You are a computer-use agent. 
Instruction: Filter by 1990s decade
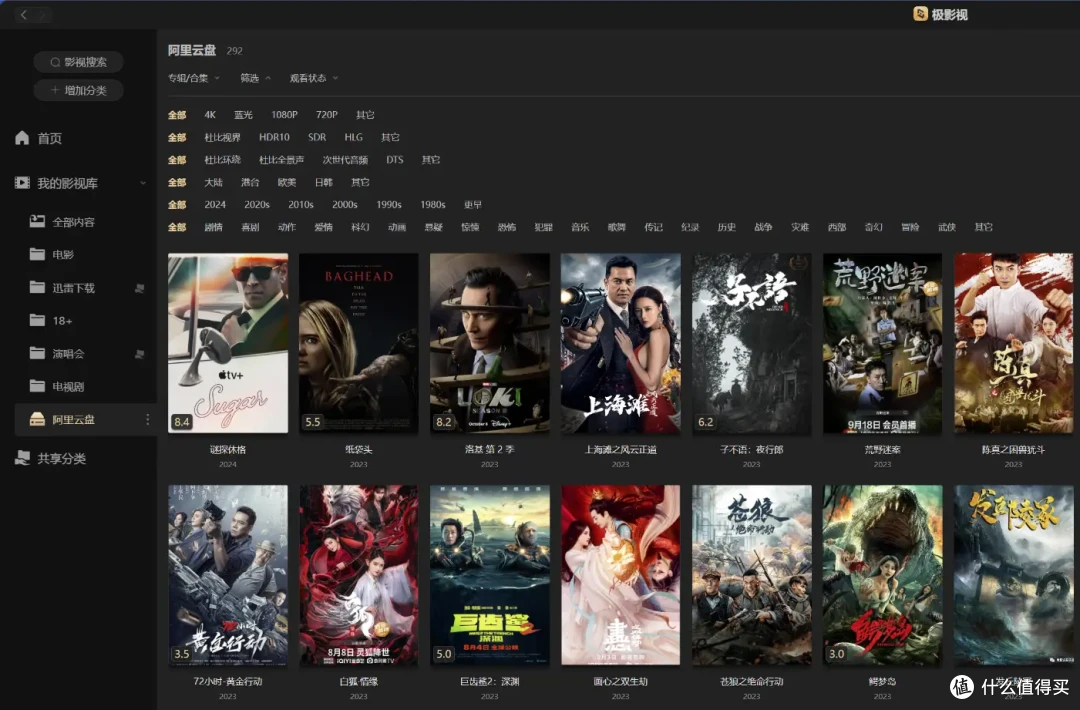click(388, 205)
